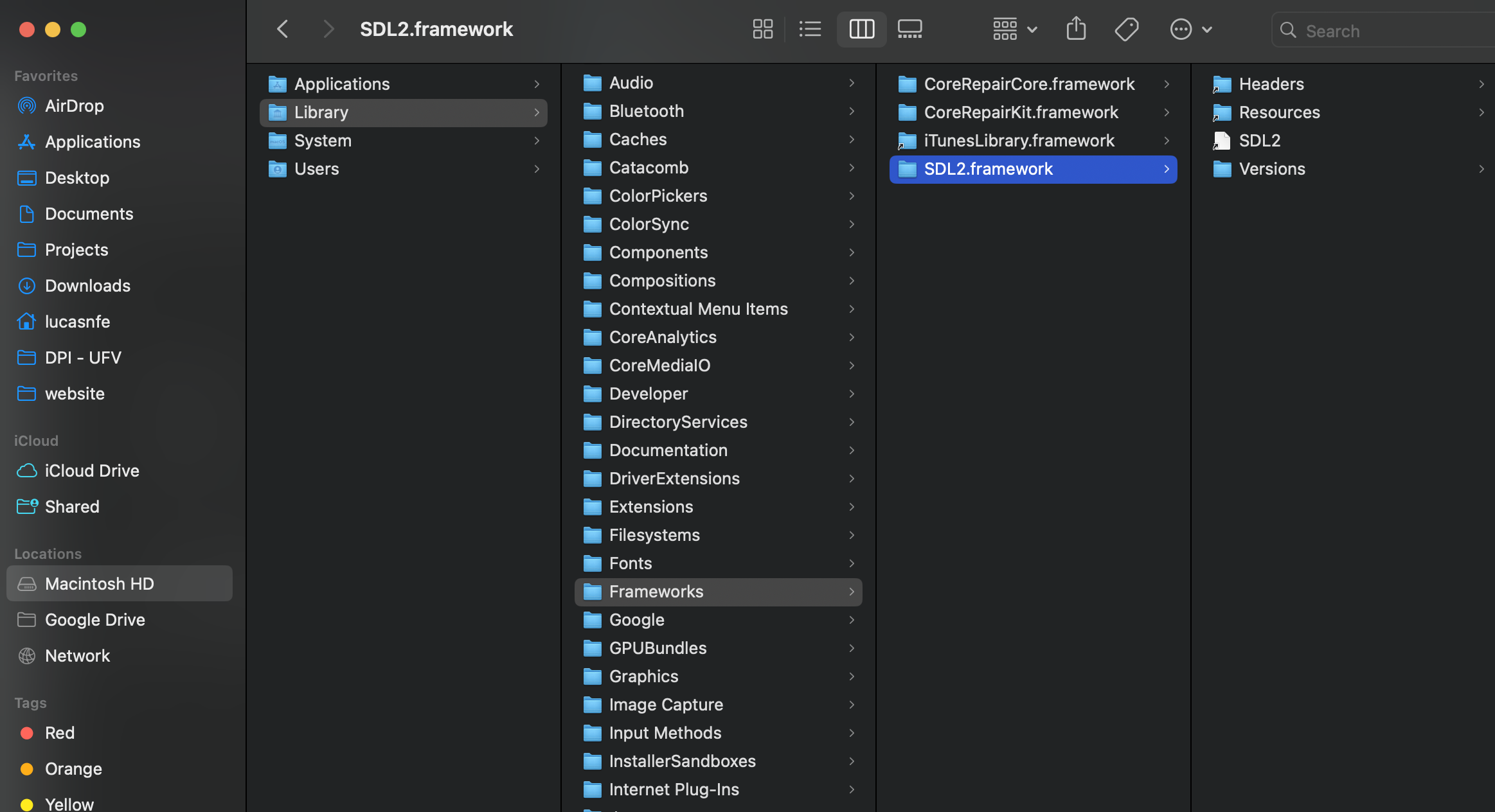Select column view mode
The height and width of the screenshot is (812, 1495).
[x=861, y=30]
